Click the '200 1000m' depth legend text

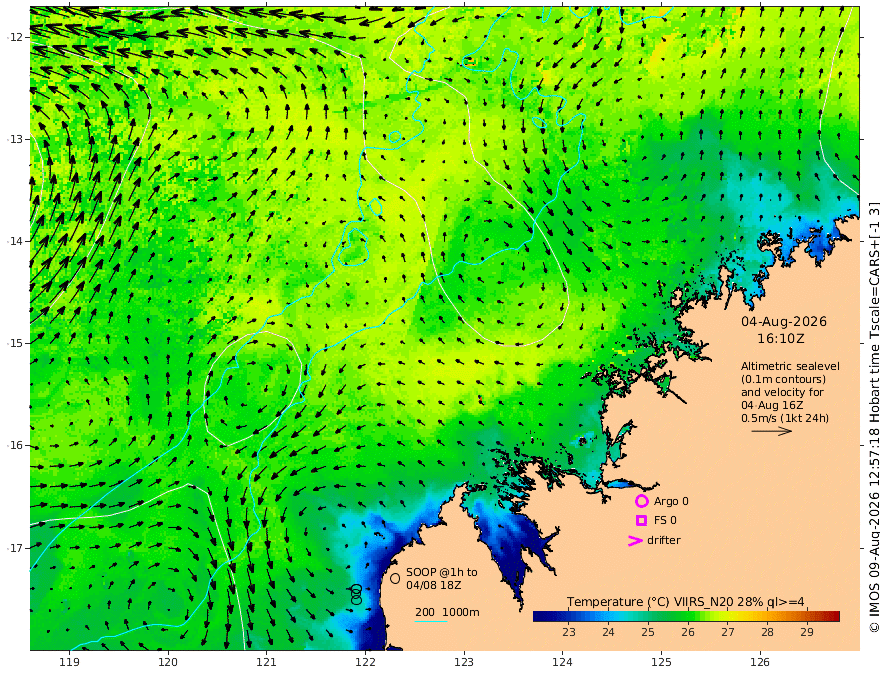[x=447, y=612]
